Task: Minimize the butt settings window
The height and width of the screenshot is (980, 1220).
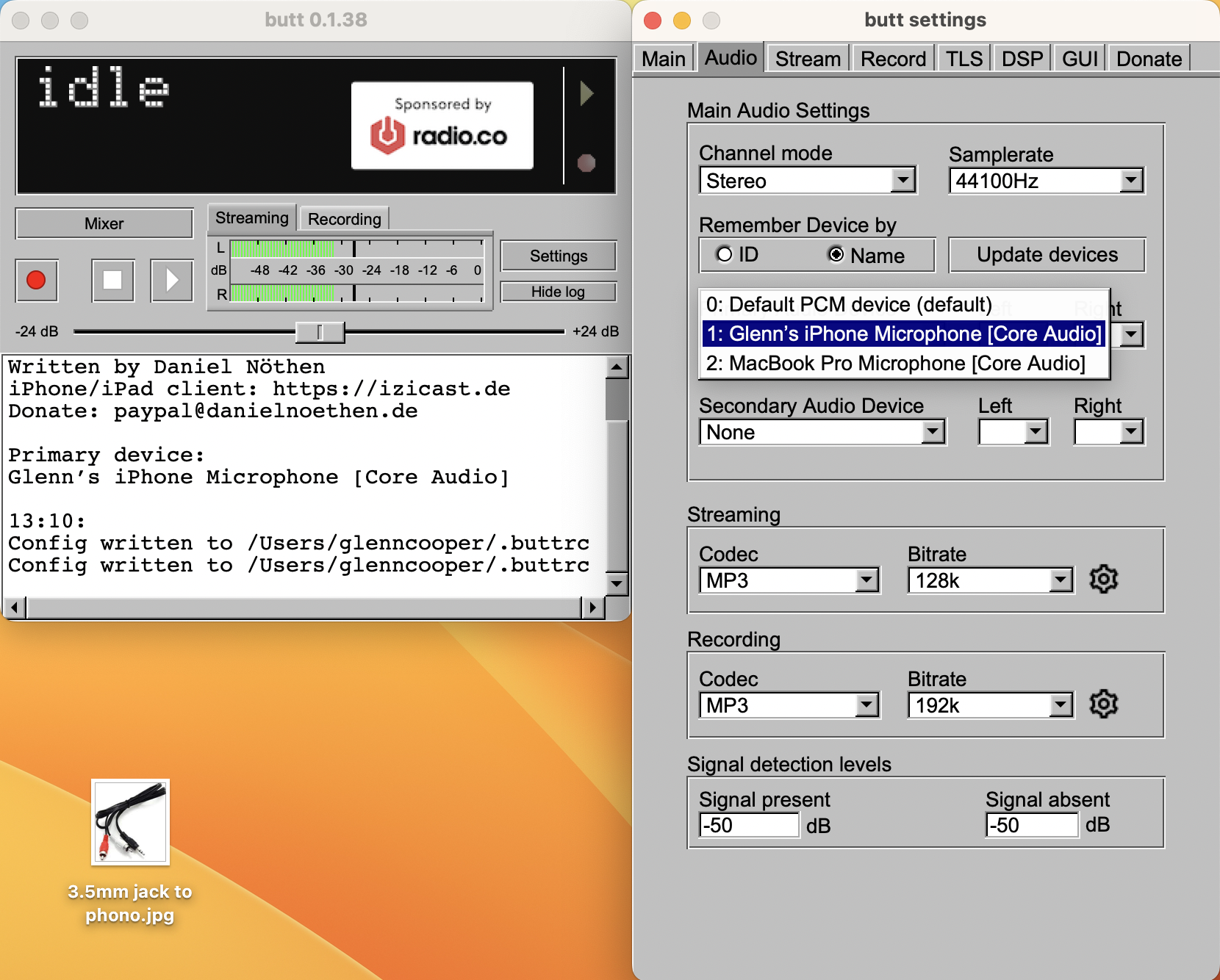Action: pyautogui.click(x=682, y=20)
